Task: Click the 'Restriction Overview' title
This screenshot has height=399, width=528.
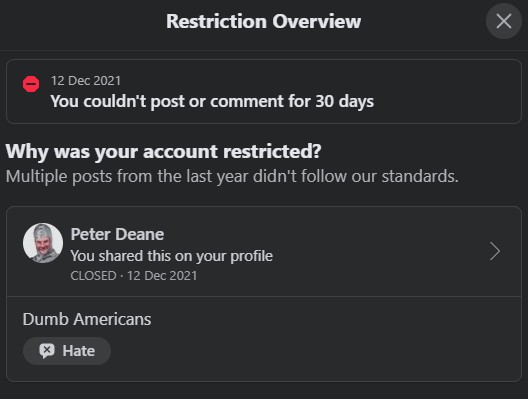Action: click(x=264, y=22)
